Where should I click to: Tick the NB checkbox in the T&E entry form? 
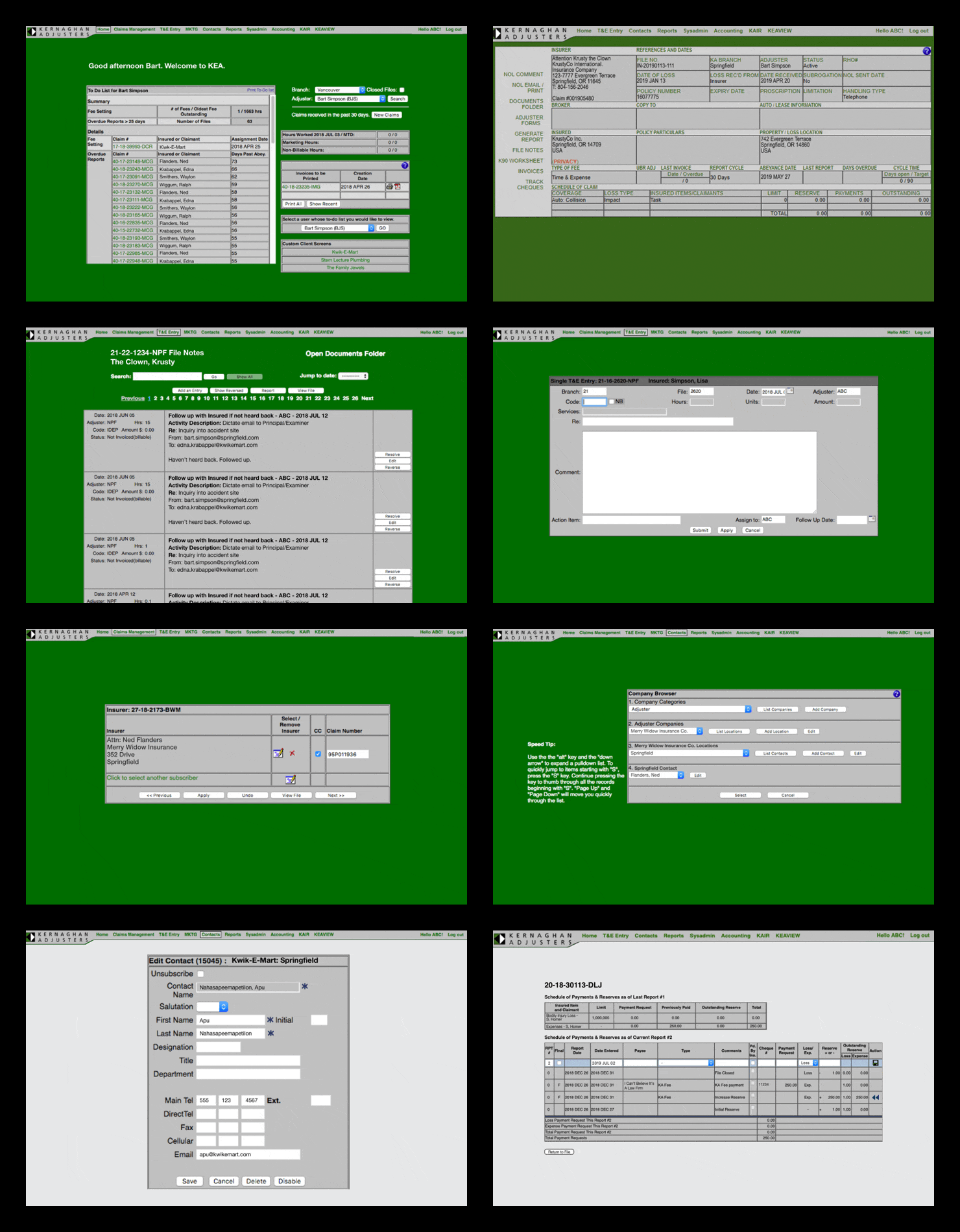tap(611, 401)
